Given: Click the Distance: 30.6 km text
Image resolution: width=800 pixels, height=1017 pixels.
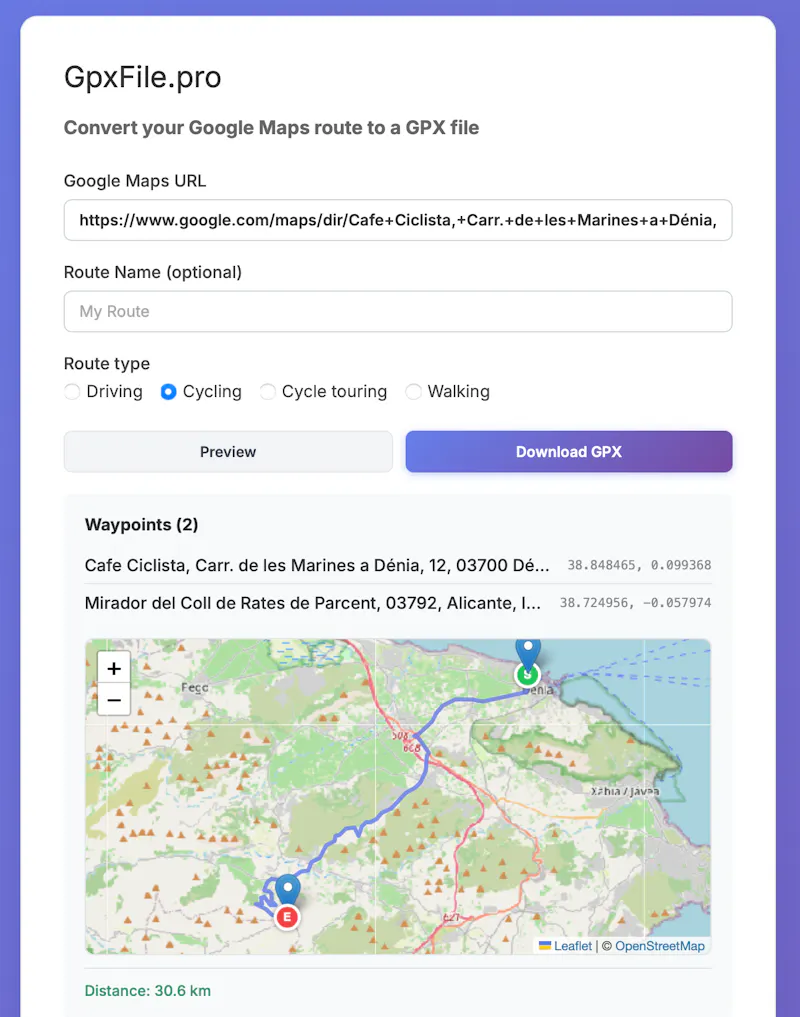Looking at the screenshot, I should [147, 990].
